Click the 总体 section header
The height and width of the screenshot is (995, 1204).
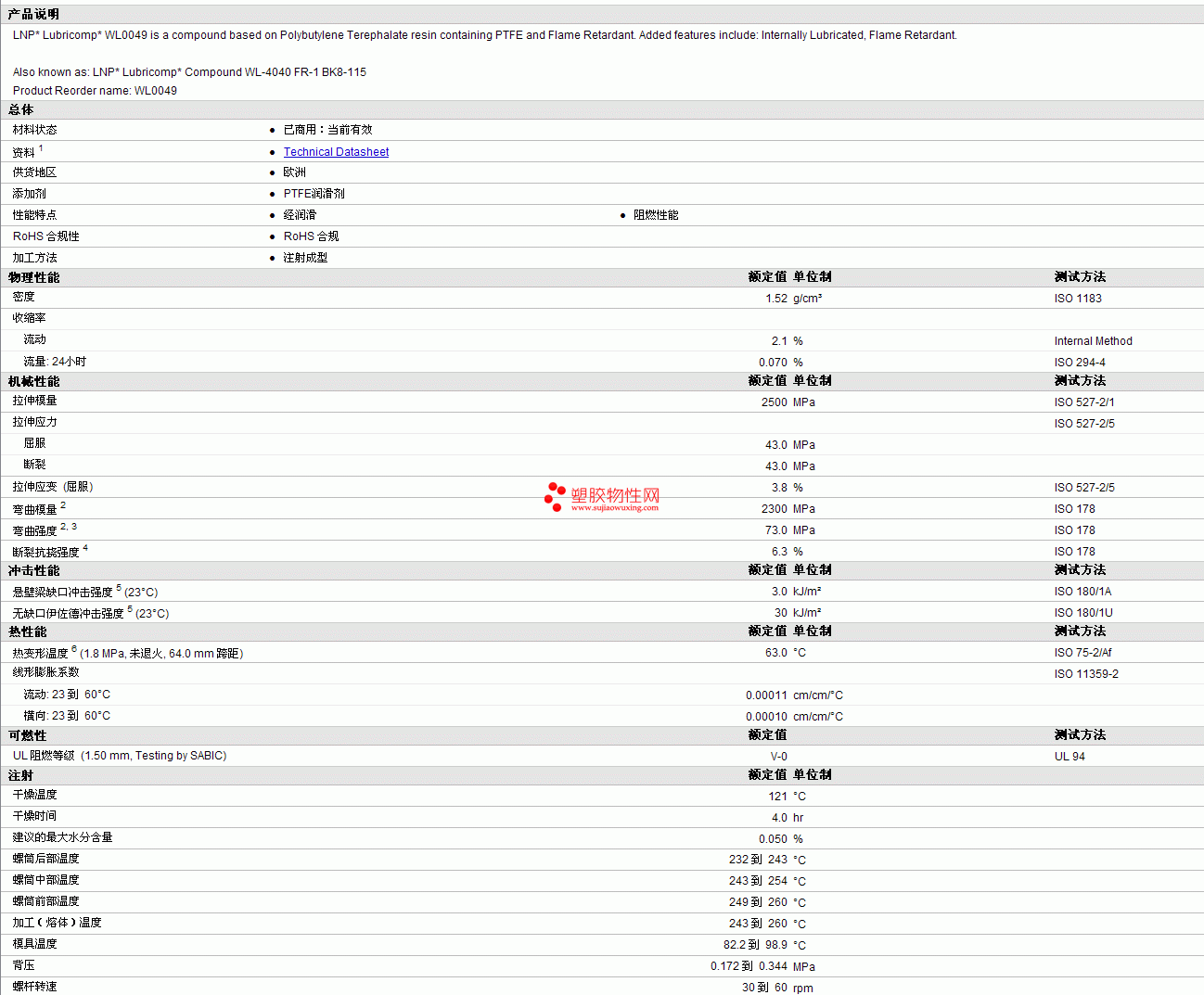click(21, 109)
